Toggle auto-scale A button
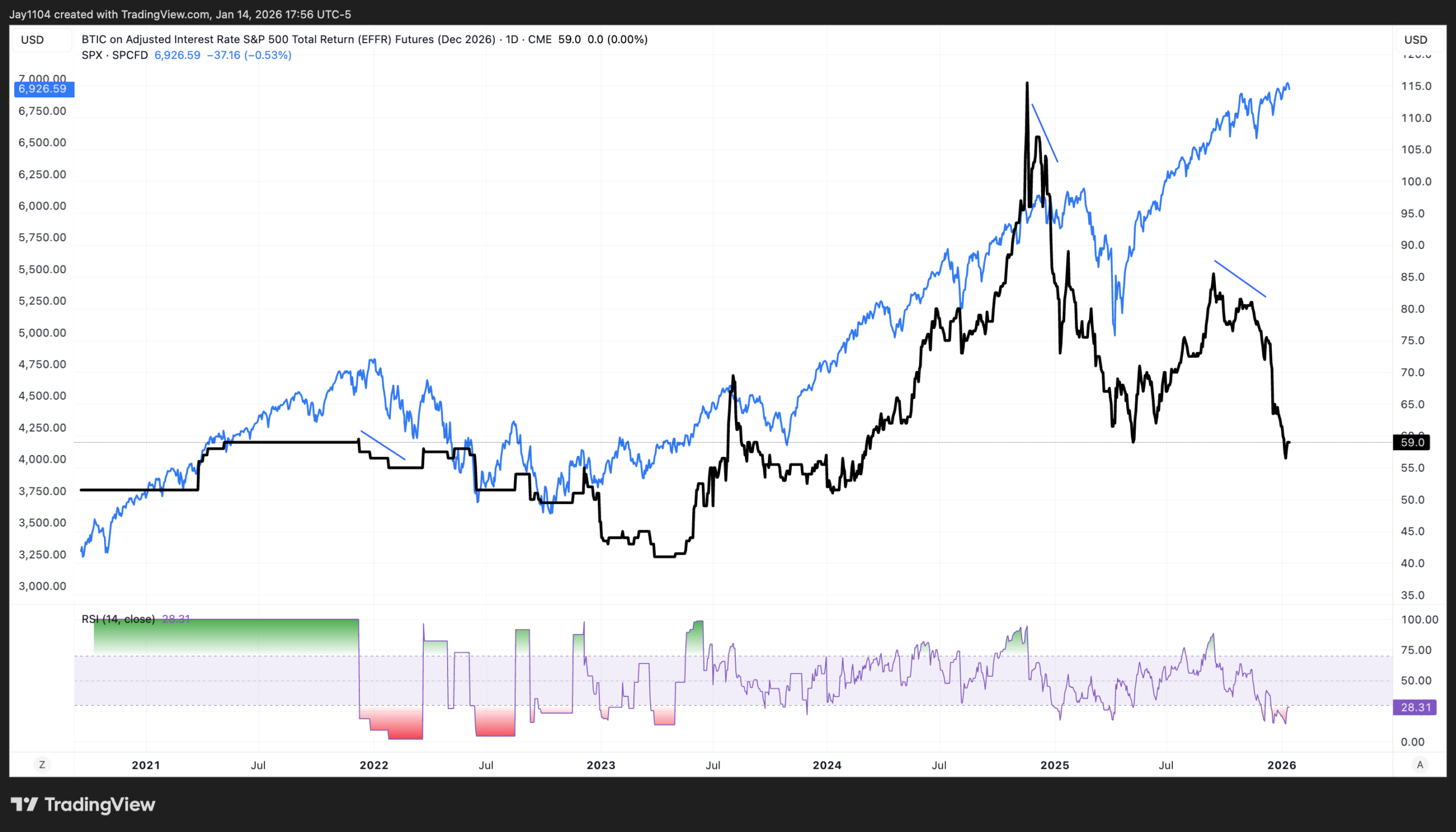Image resolution: width=1456 pixels, height=832 pixels. click(1420, 765)
